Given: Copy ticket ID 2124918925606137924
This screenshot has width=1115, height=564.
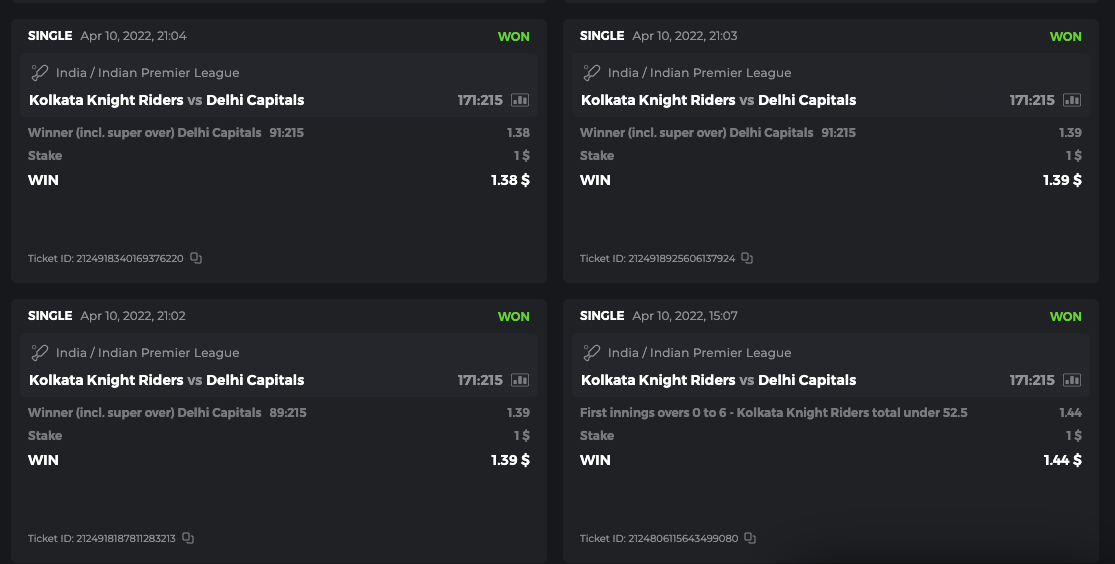Looking at the screenshot, I should [x=747, y=258].
